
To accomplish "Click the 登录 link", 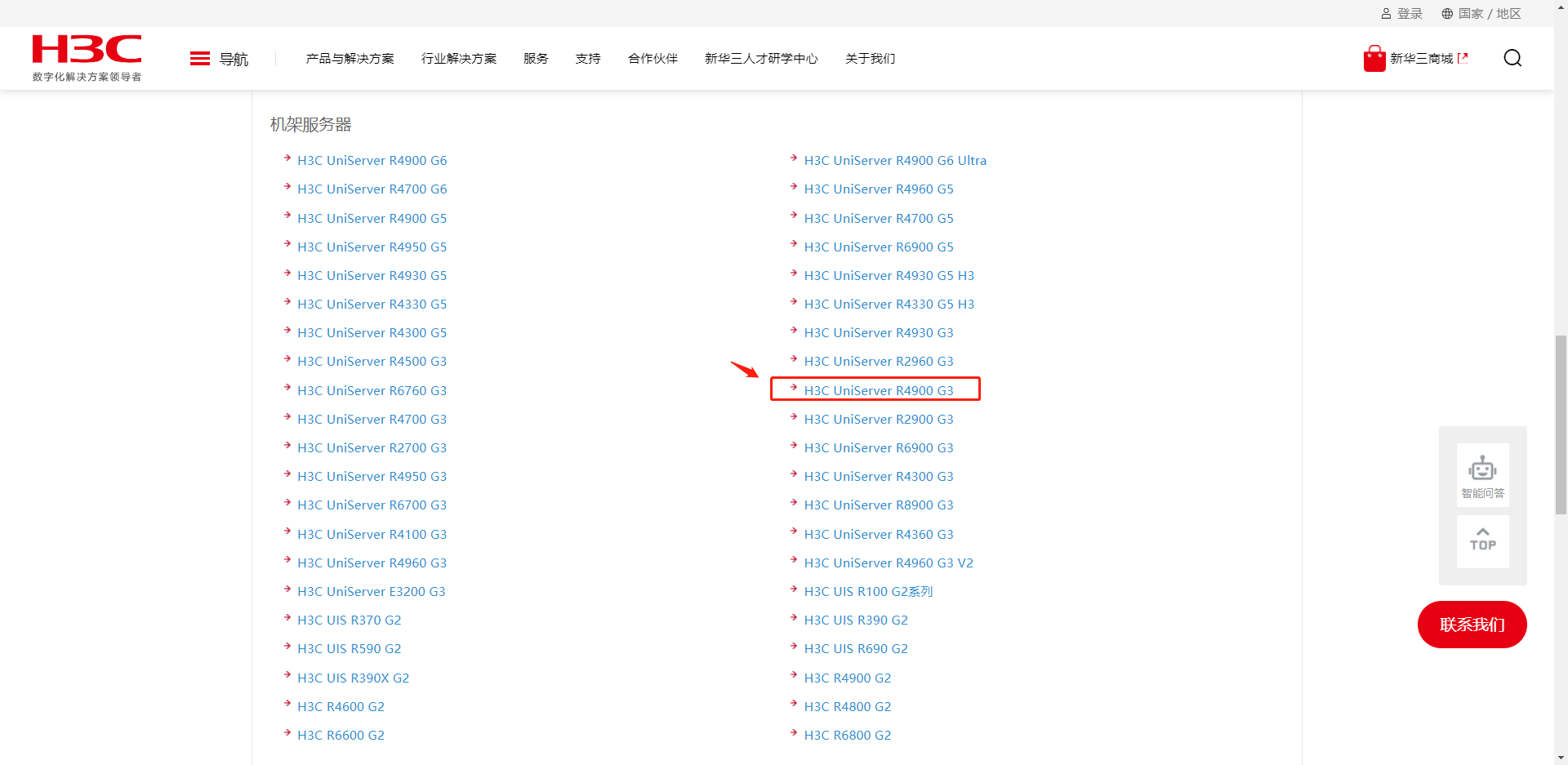I will coord(1410,14).
